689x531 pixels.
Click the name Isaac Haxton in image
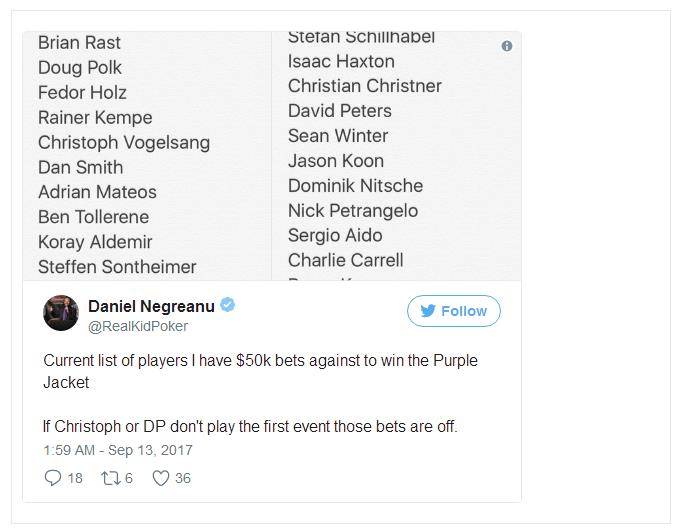pos(341,61)
